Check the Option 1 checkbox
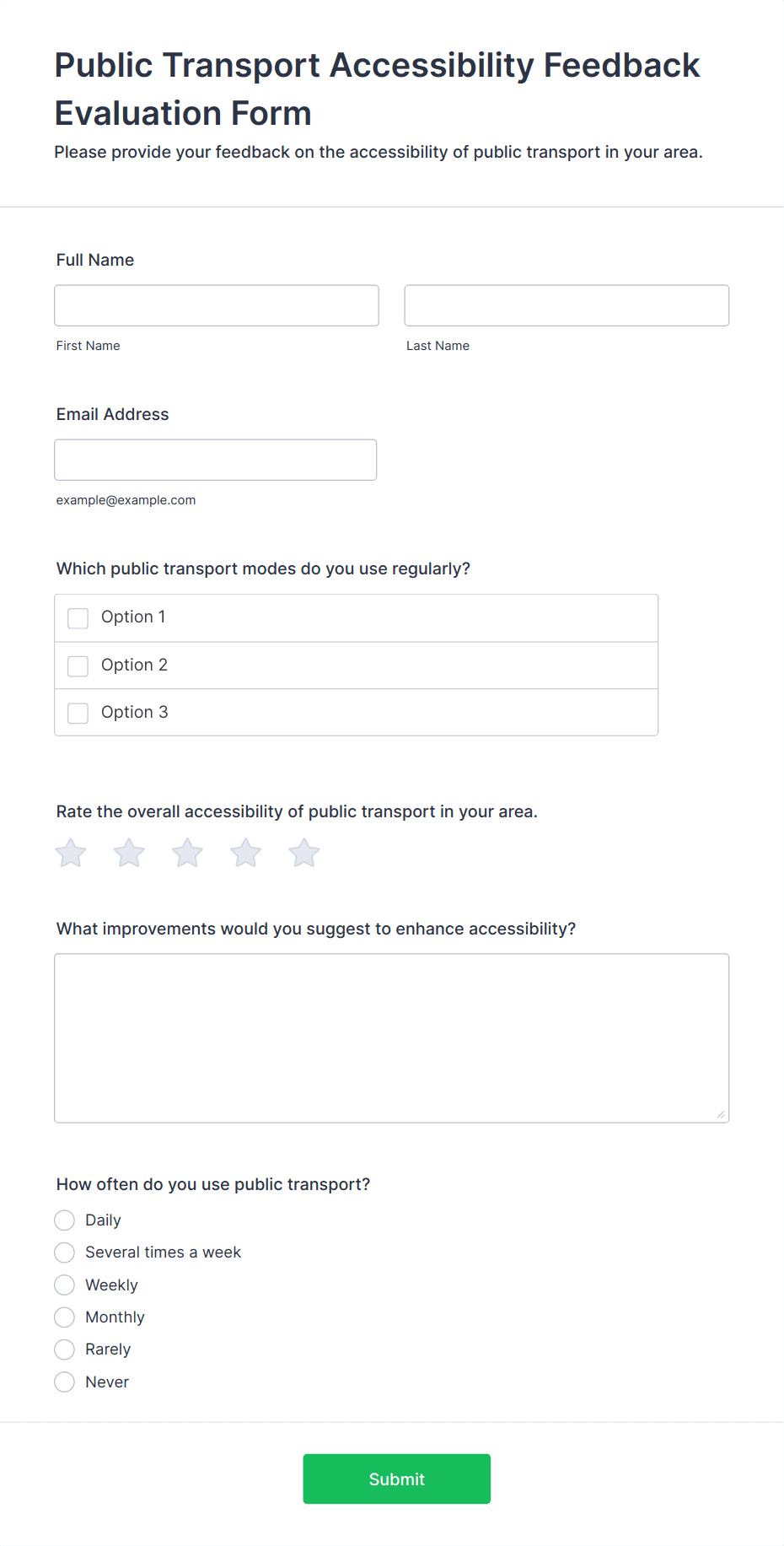The height and width of the screenshot is (1546, 784). pyautogui.click(x=78, y=618)
